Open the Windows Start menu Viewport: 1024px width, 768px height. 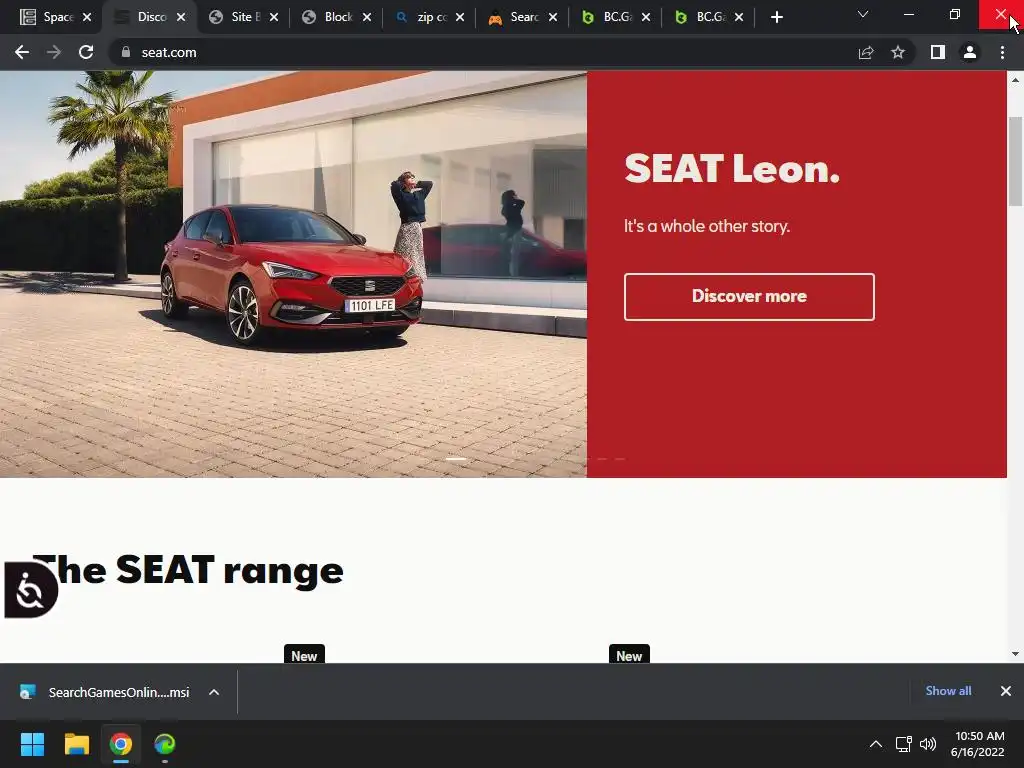click(x=32, y=744)
